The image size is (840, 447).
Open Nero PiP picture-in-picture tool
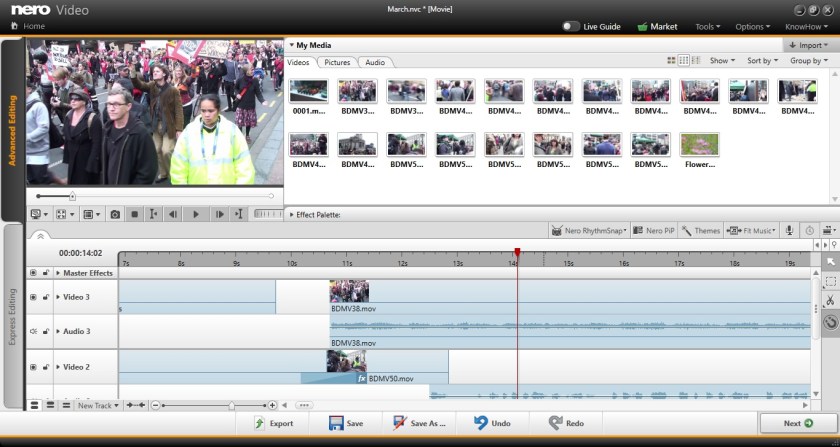[x=654, y=231]
